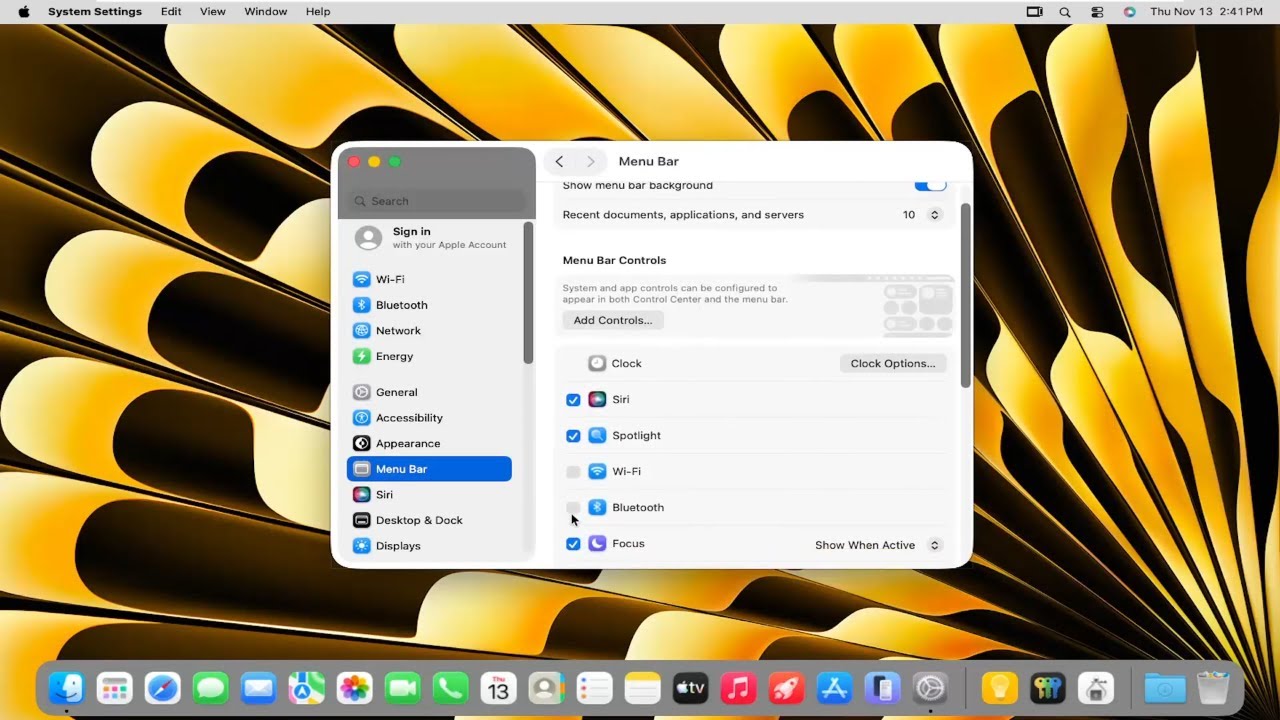Open Network settings in sidebar
The height and width of the screenshot is (720, 1280).
(x=429, y=330)
